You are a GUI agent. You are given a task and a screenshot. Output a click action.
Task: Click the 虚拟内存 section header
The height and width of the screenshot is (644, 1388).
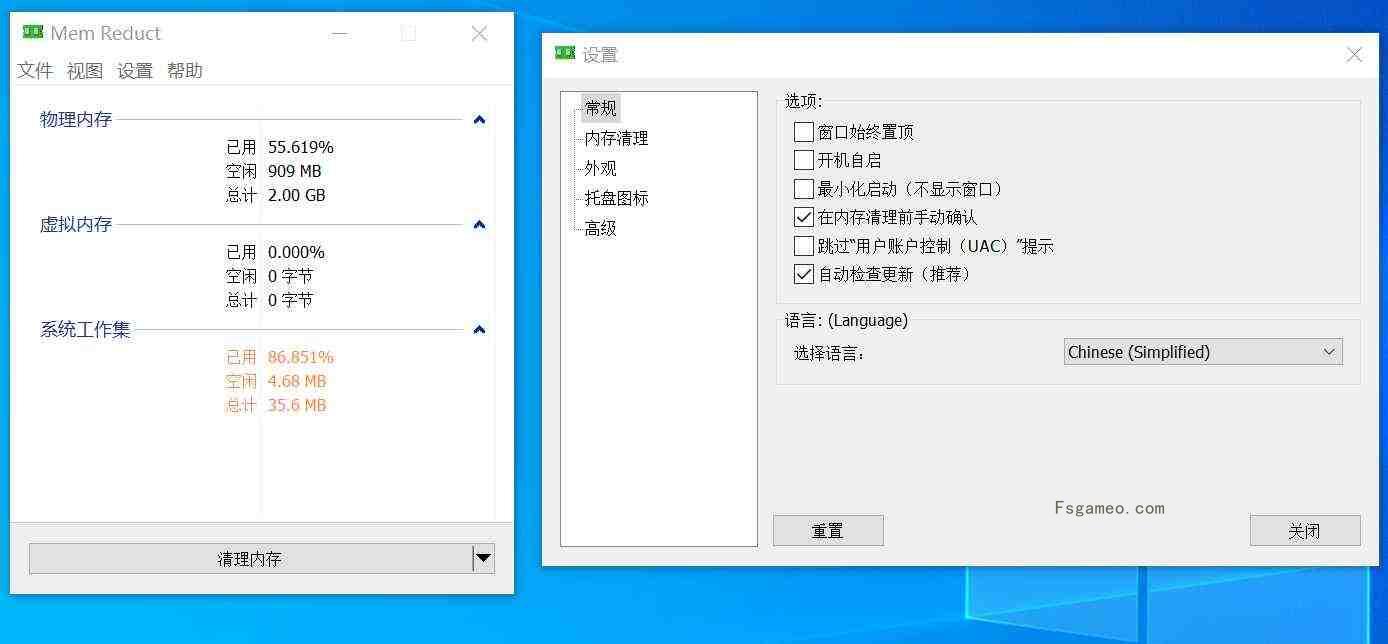pyautogui.click(x=76, y=225)
